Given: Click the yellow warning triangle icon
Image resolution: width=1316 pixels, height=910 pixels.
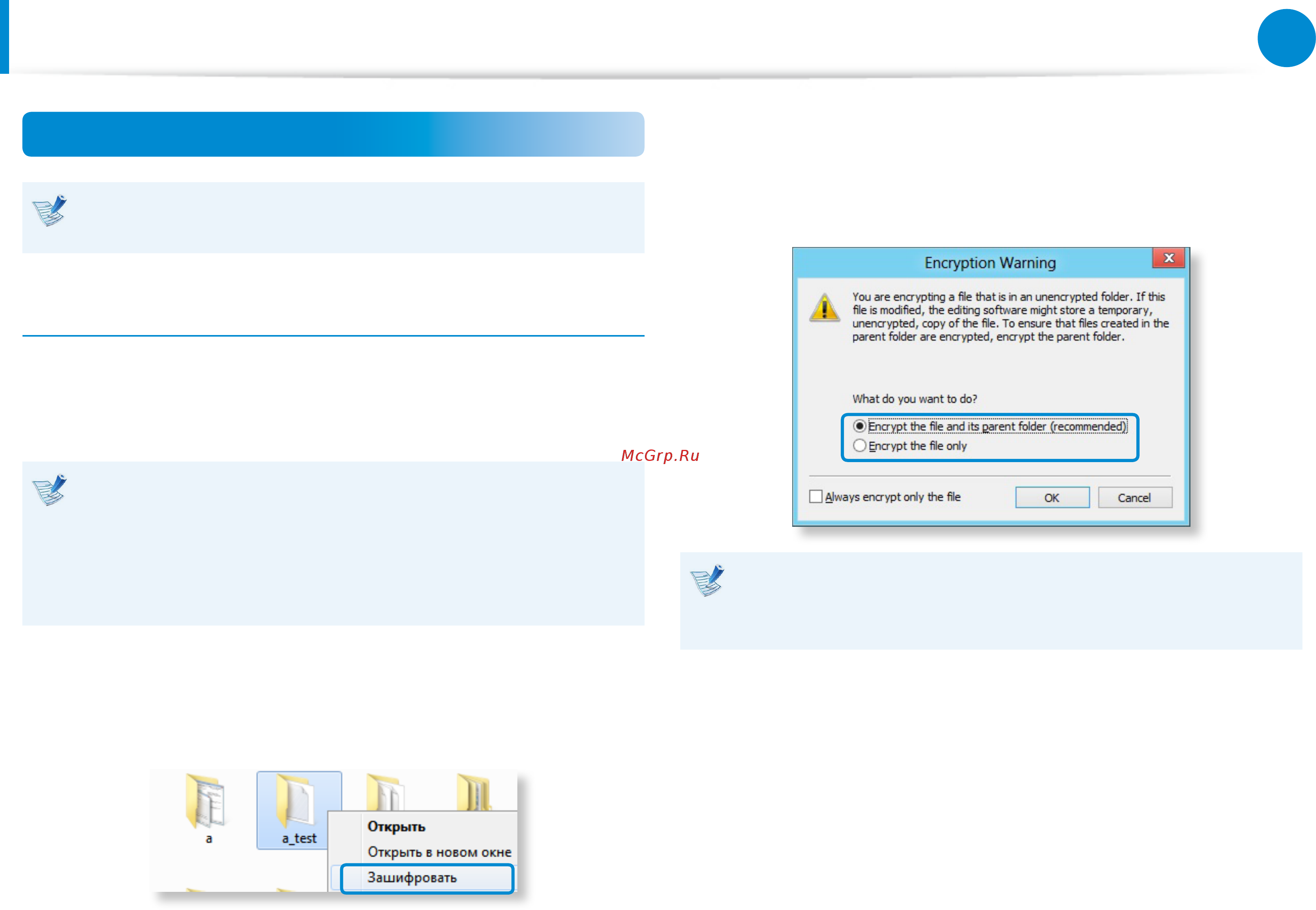Looking at the screenshot, I should pos(825,307).
